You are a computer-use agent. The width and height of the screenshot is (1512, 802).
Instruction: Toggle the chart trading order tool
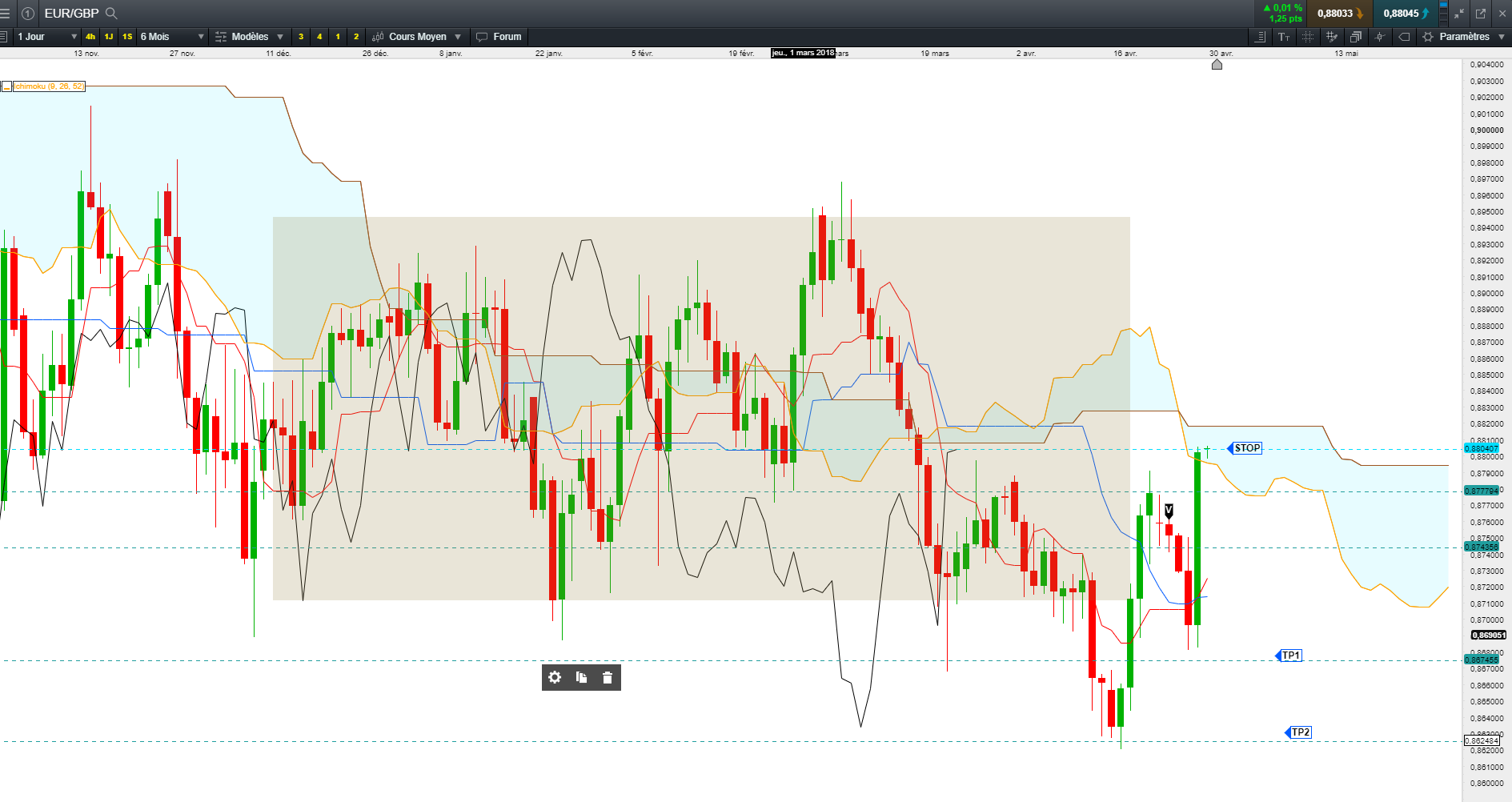tap(1380, 37)
